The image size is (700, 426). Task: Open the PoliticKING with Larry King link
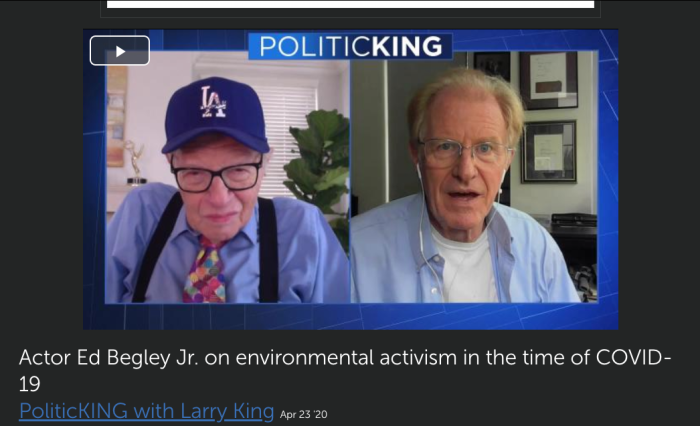pos(146,411)
